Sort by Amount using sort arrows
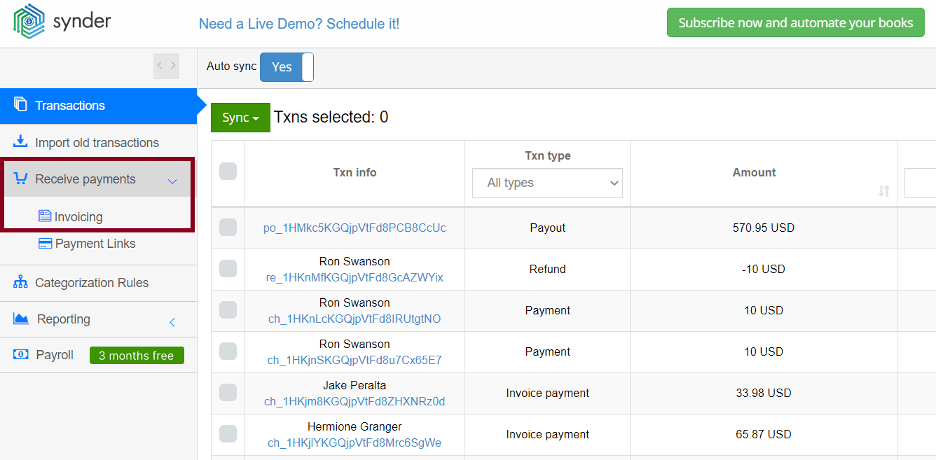The image size is (936, 460). (x=884, y=191)
